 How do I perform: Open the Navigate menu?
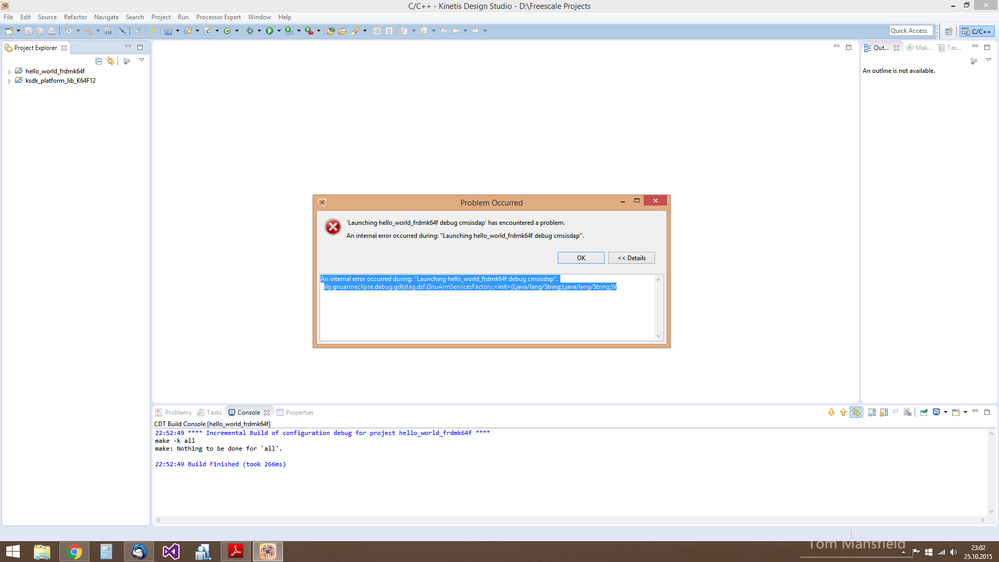(x=106, y=17)
